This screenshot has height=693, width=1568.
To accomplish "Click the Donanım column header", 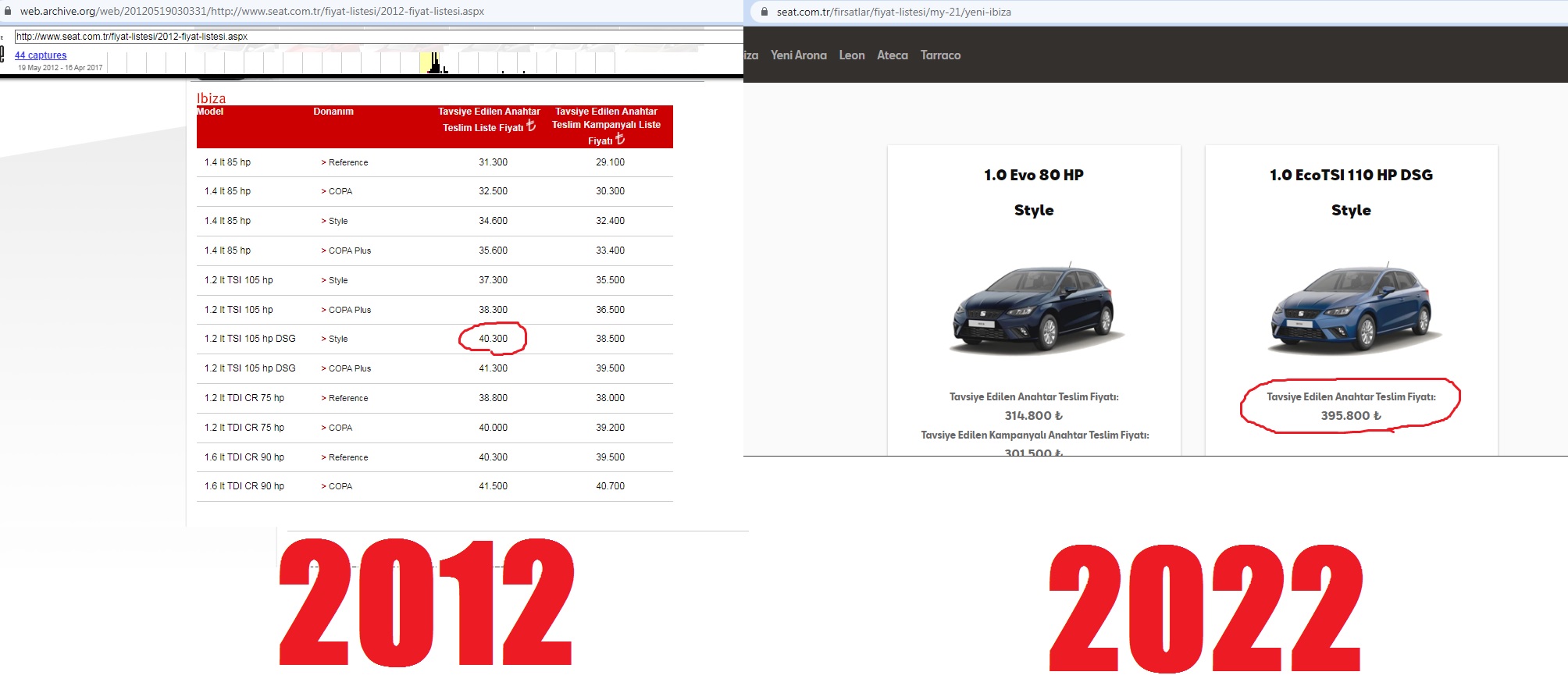I will [333, 112].
